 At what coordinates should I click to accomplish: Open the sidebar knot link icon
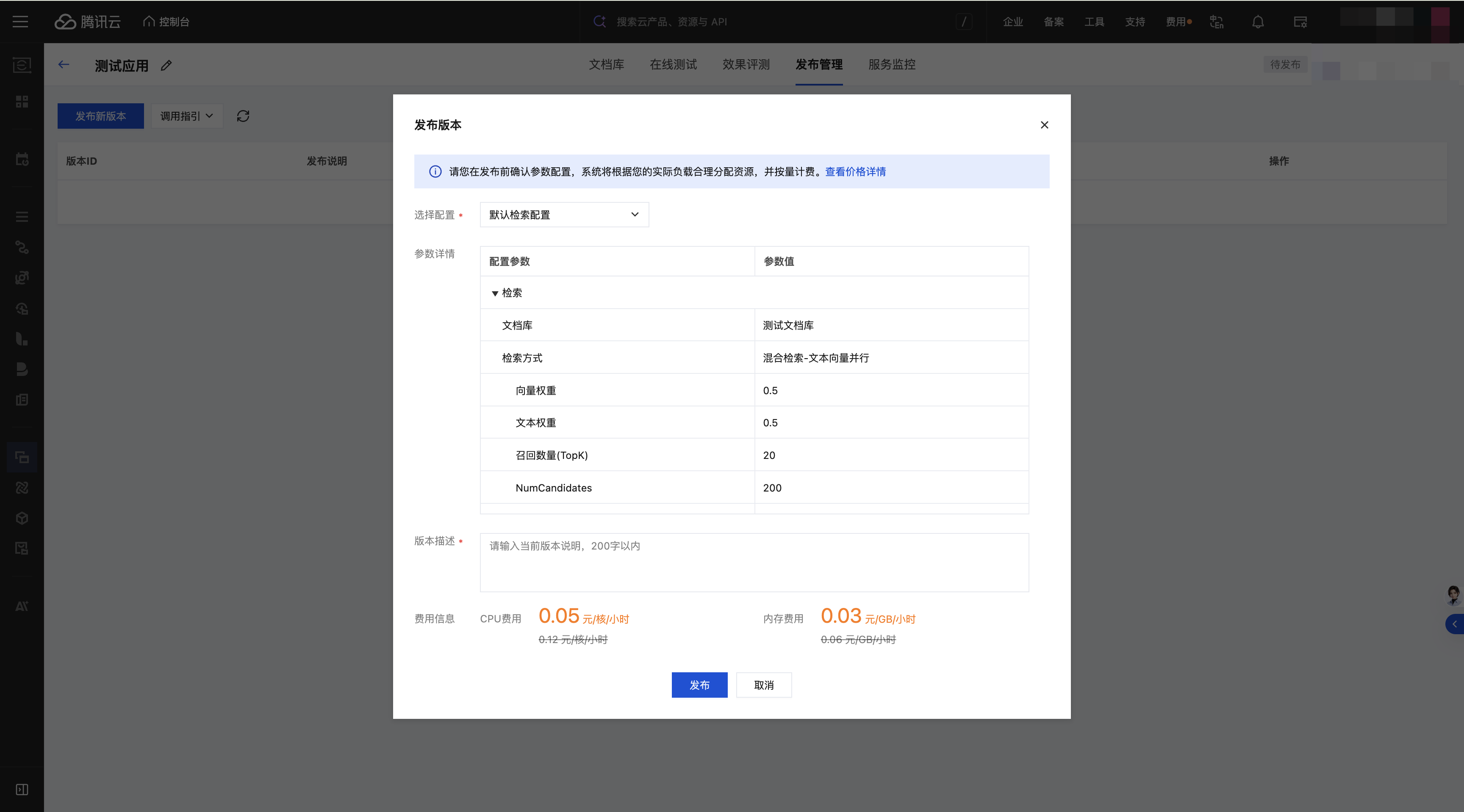[22, 488]
